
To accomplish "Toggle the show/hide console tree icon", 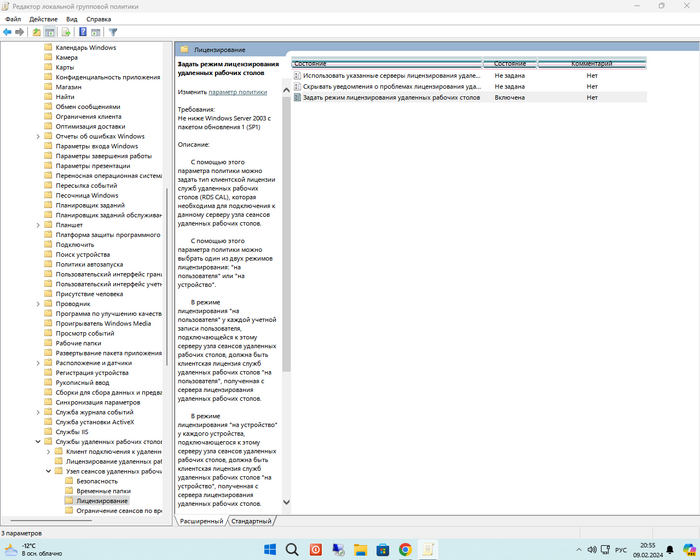I will point(50,32).
